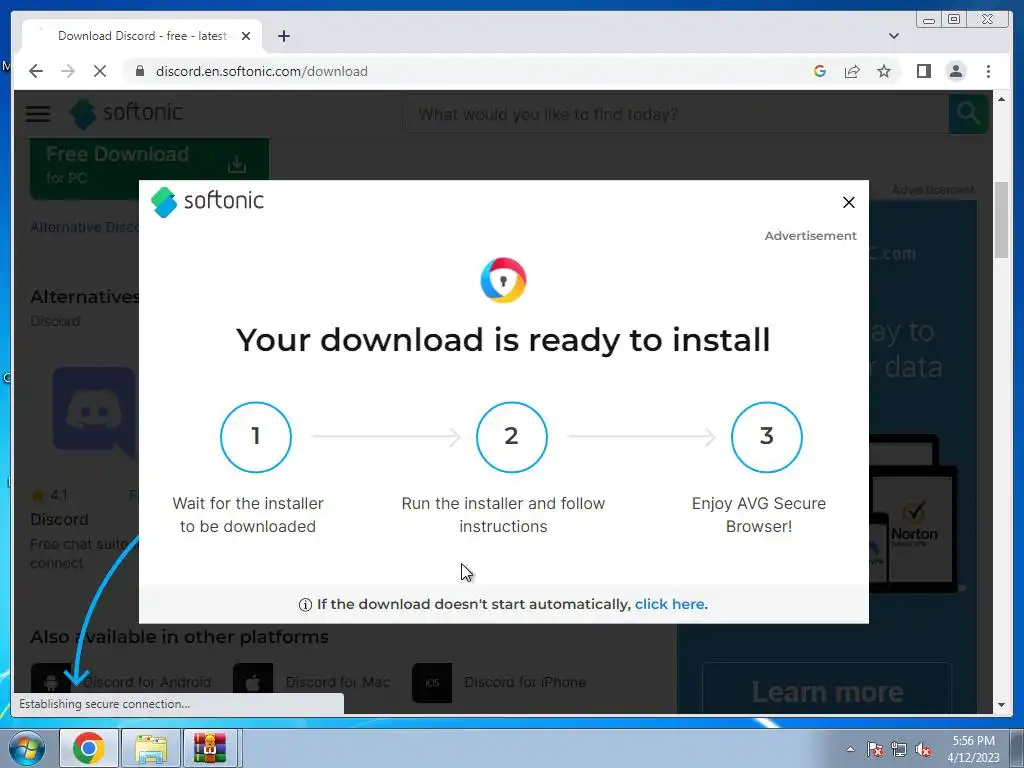Click the forward navigation arrow

(68, 71)
